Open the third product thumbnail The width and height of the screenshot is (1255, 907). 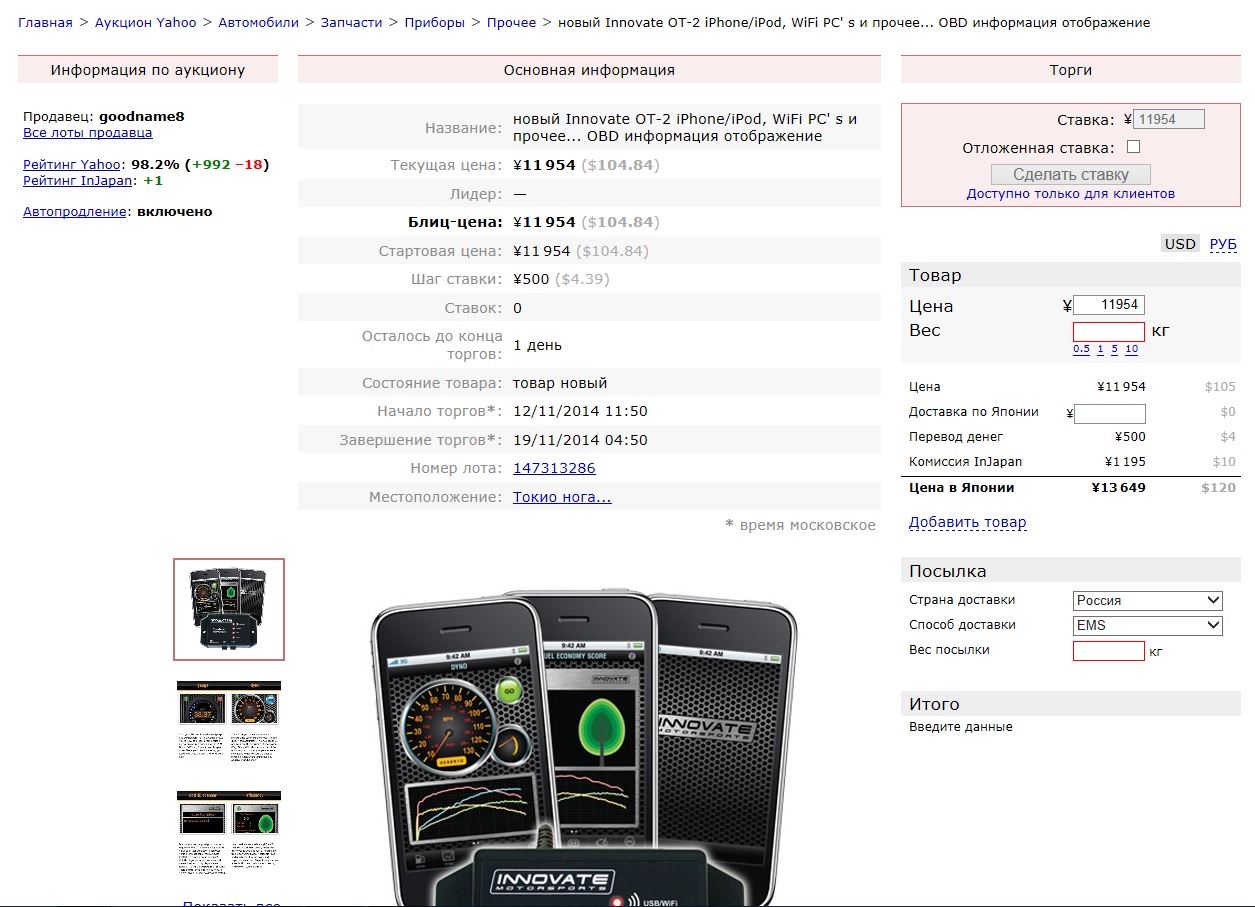(229, 832)
